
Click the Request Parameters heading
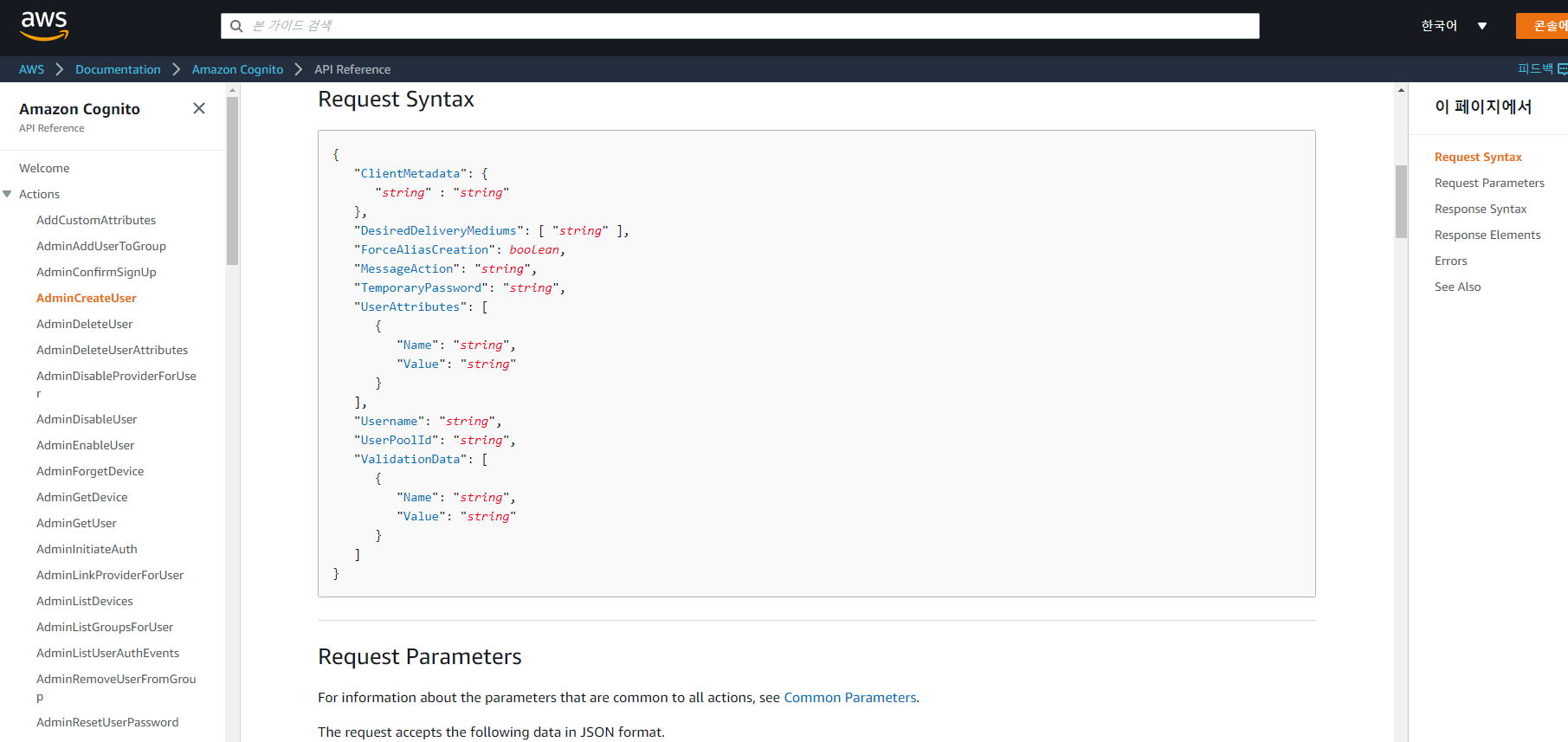point(420,657)
